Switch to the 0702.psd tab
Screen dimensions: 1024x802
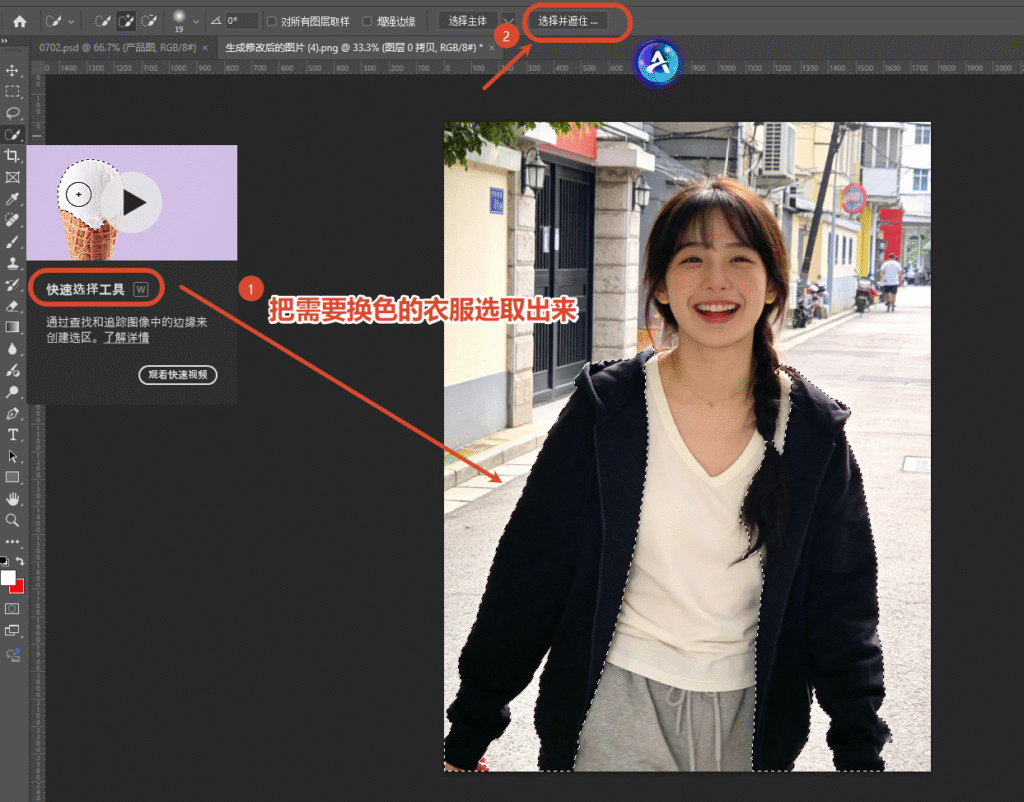pos(118,48)
